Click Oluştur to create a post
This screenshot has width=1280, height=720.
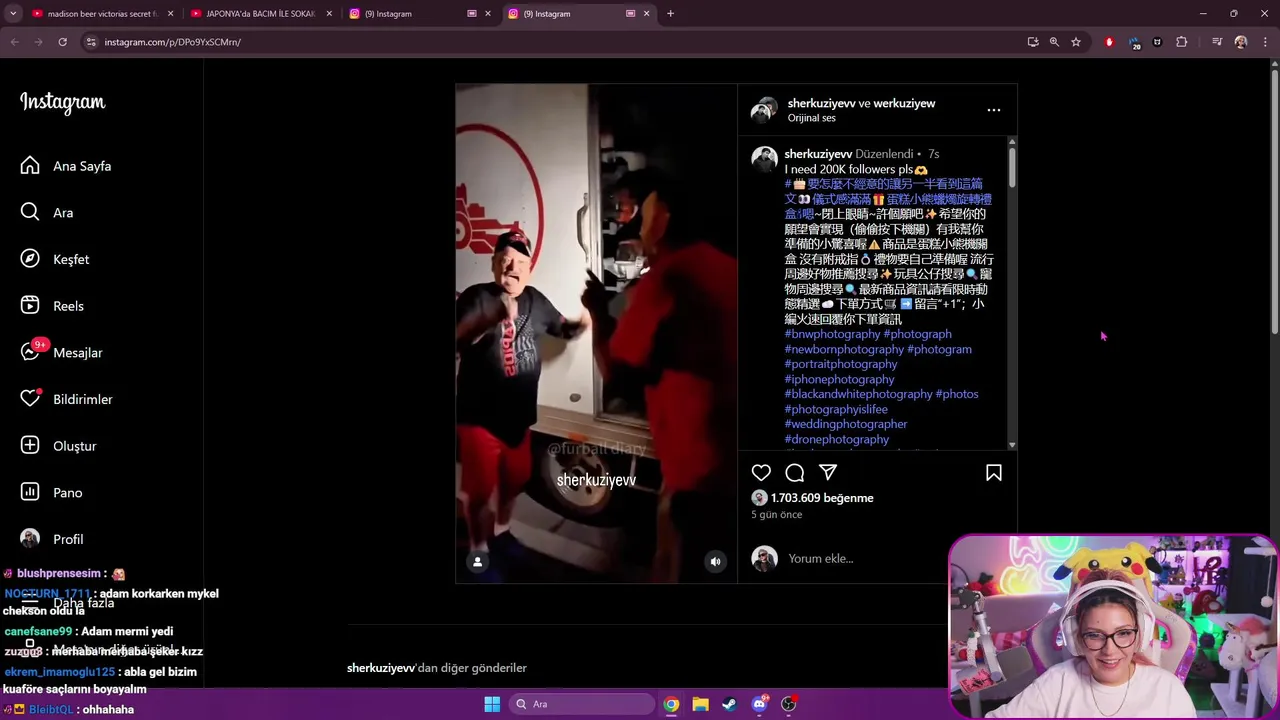click(58, 446)
